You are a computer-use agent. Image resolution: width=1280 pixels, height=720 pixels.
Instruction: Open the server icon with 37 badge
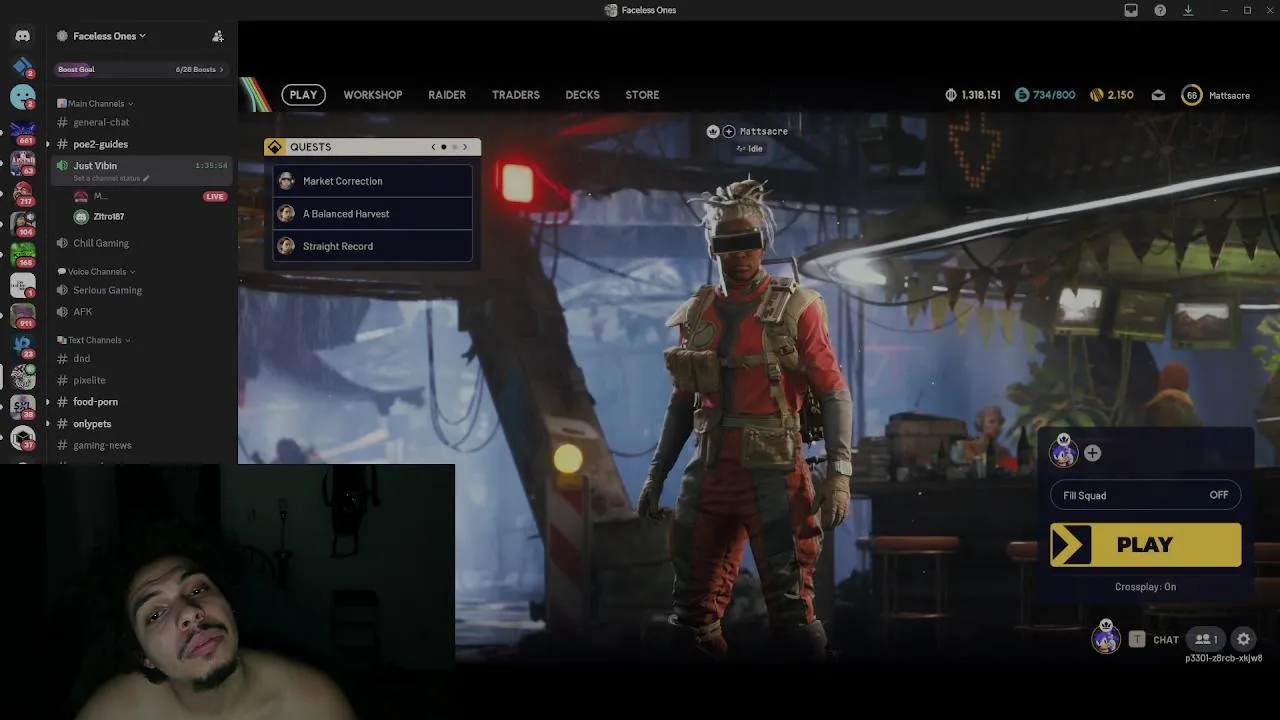pyautogui.click(x=22, y=438)
